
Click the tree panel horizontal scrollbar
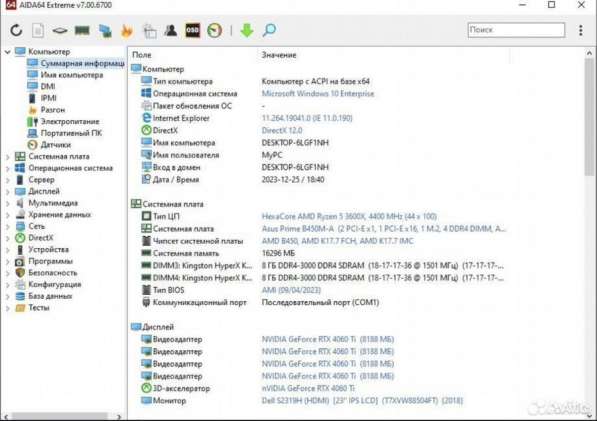coord(59,417)
